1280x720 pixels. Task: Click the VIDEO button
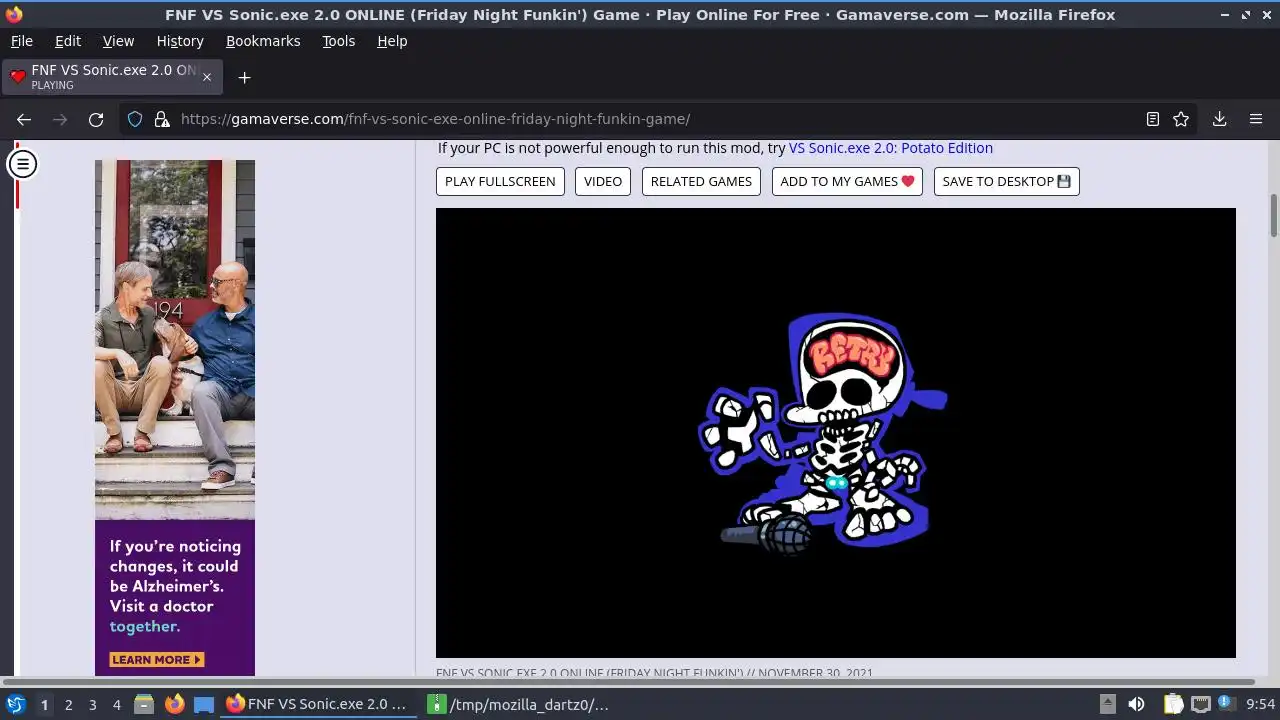click(x=603, y=181)
